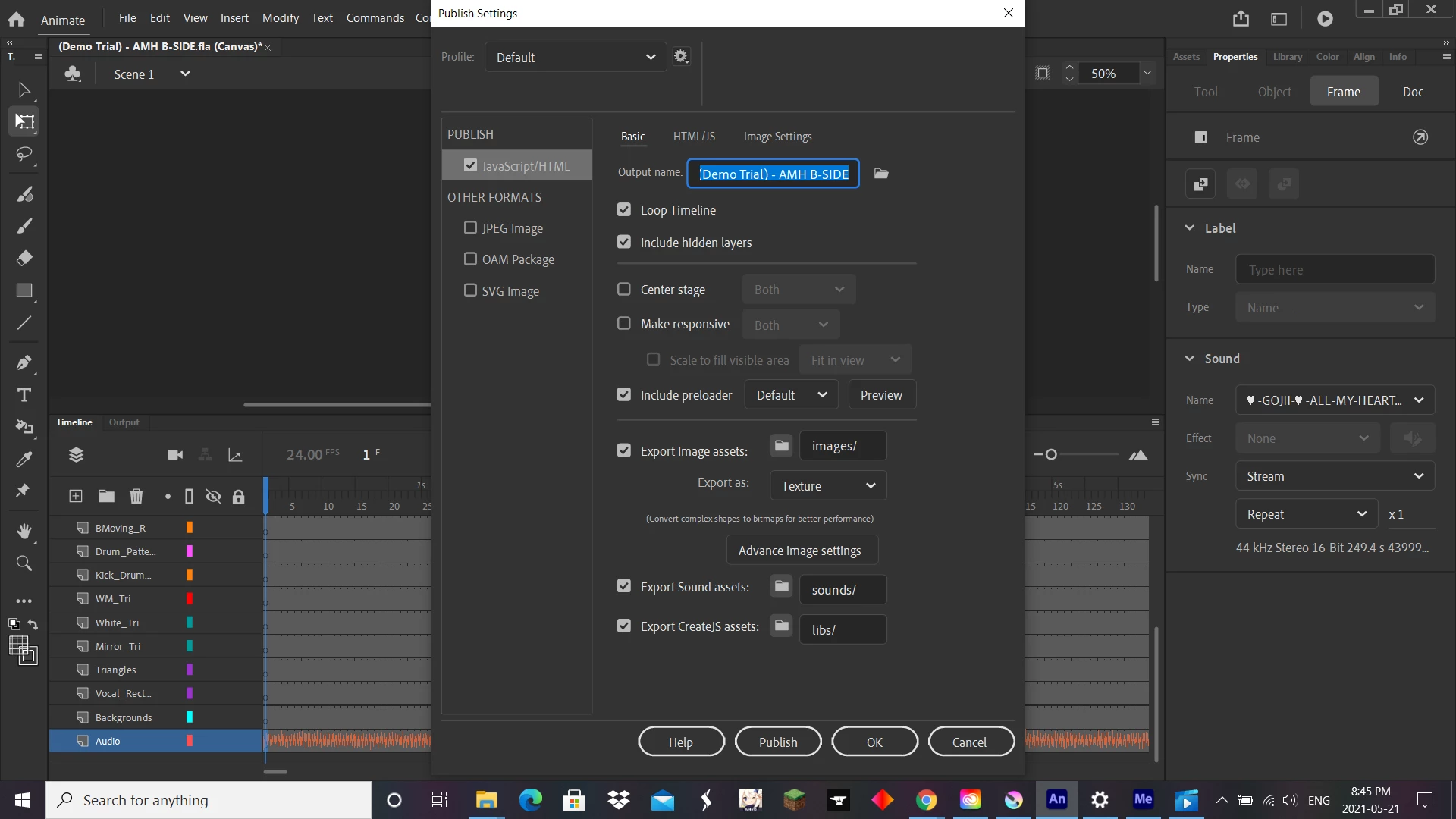Enable the Center stage option
1456x819 pixels.
pos(624,290)
